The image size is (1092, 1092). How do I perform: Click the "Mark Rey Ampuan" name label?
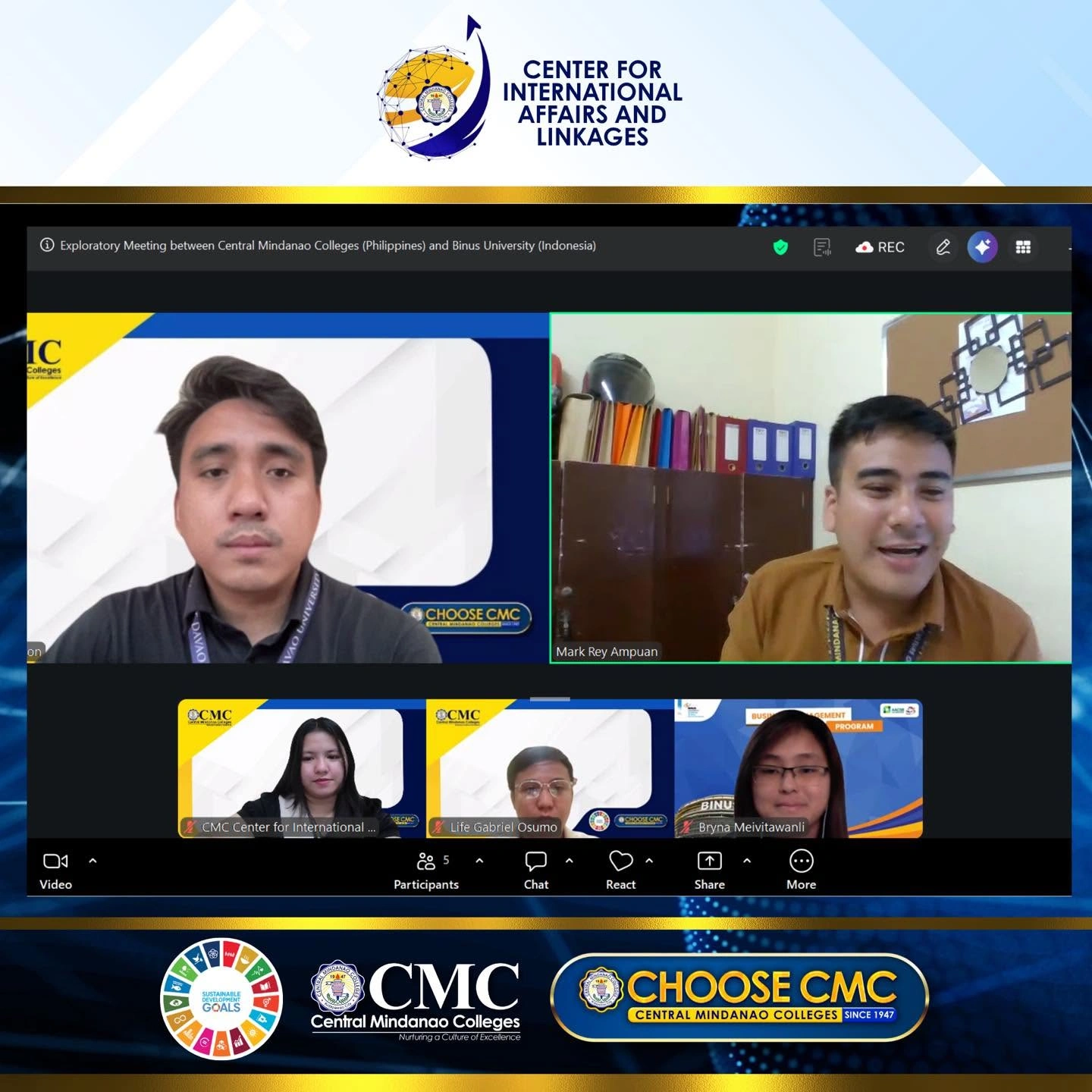[x=607, y=651]
